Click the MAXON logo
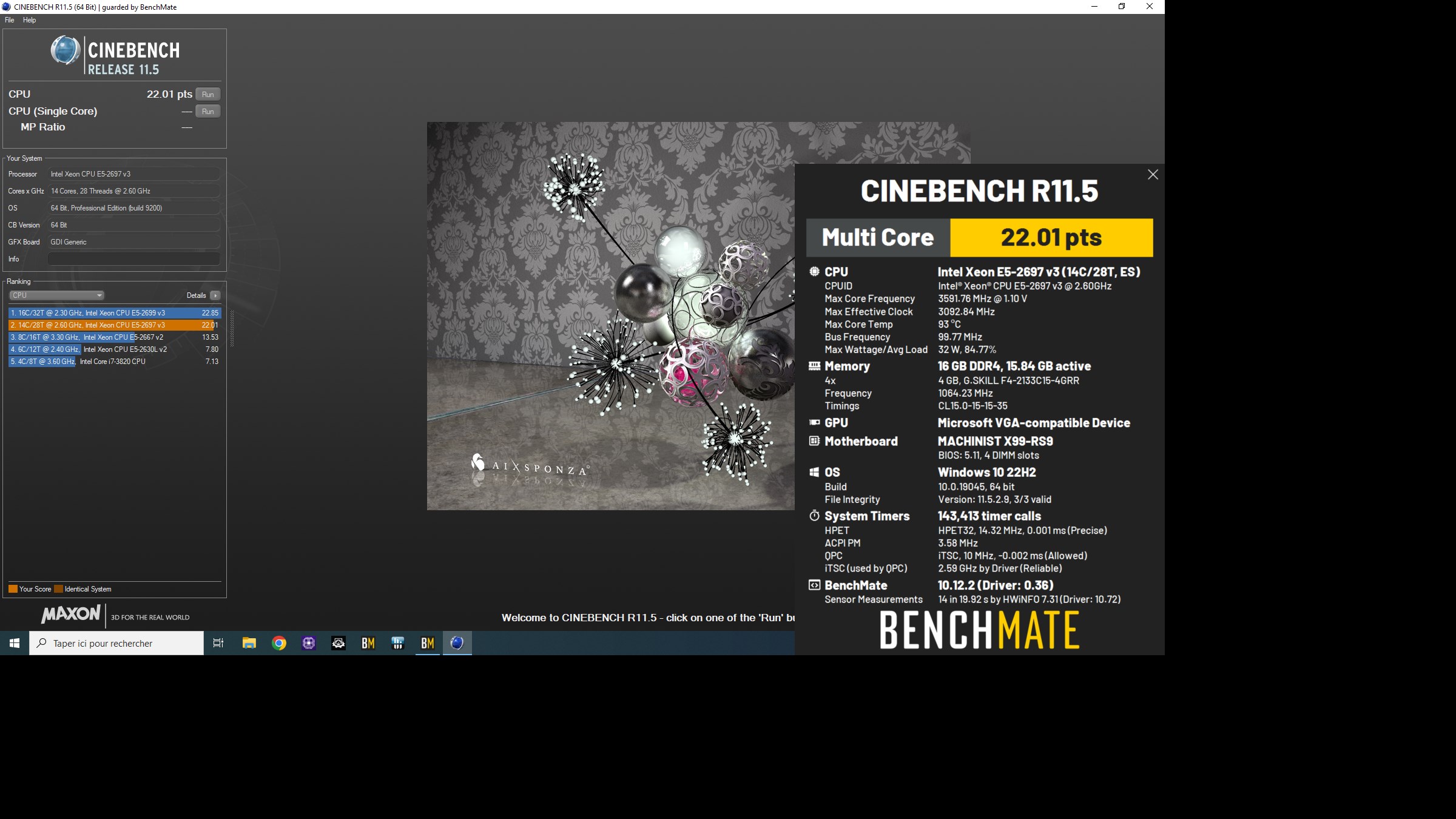 click(x=70, y=614)
